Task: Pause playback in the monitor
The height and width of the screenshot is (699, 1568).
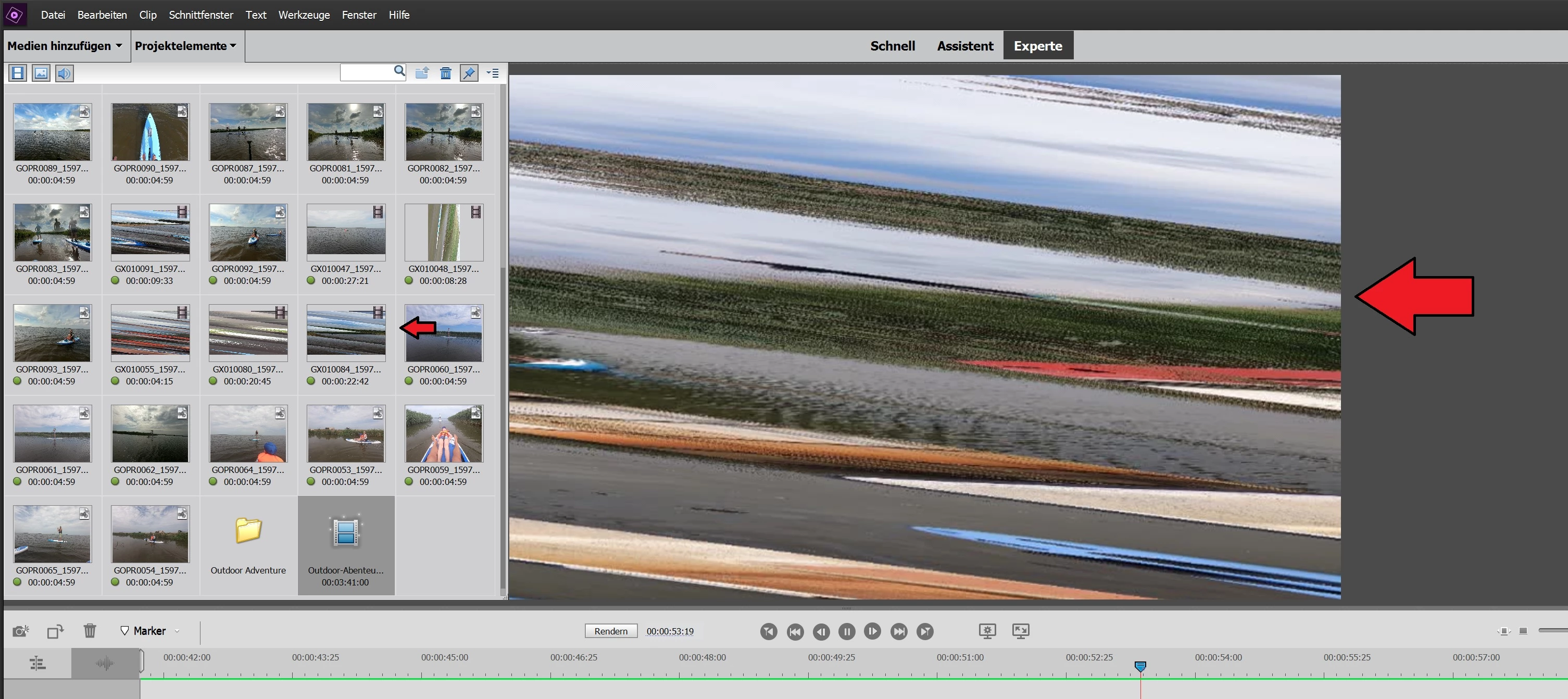Action: point(846,631)
